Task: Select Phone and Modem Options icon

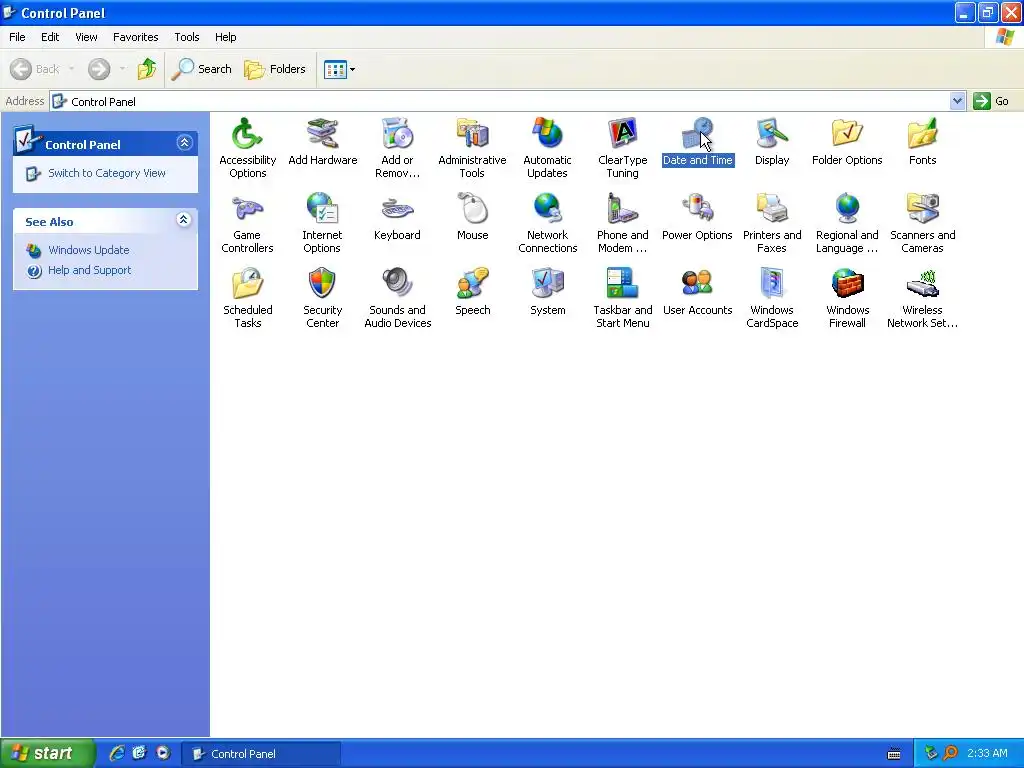Action: [622, 209]
